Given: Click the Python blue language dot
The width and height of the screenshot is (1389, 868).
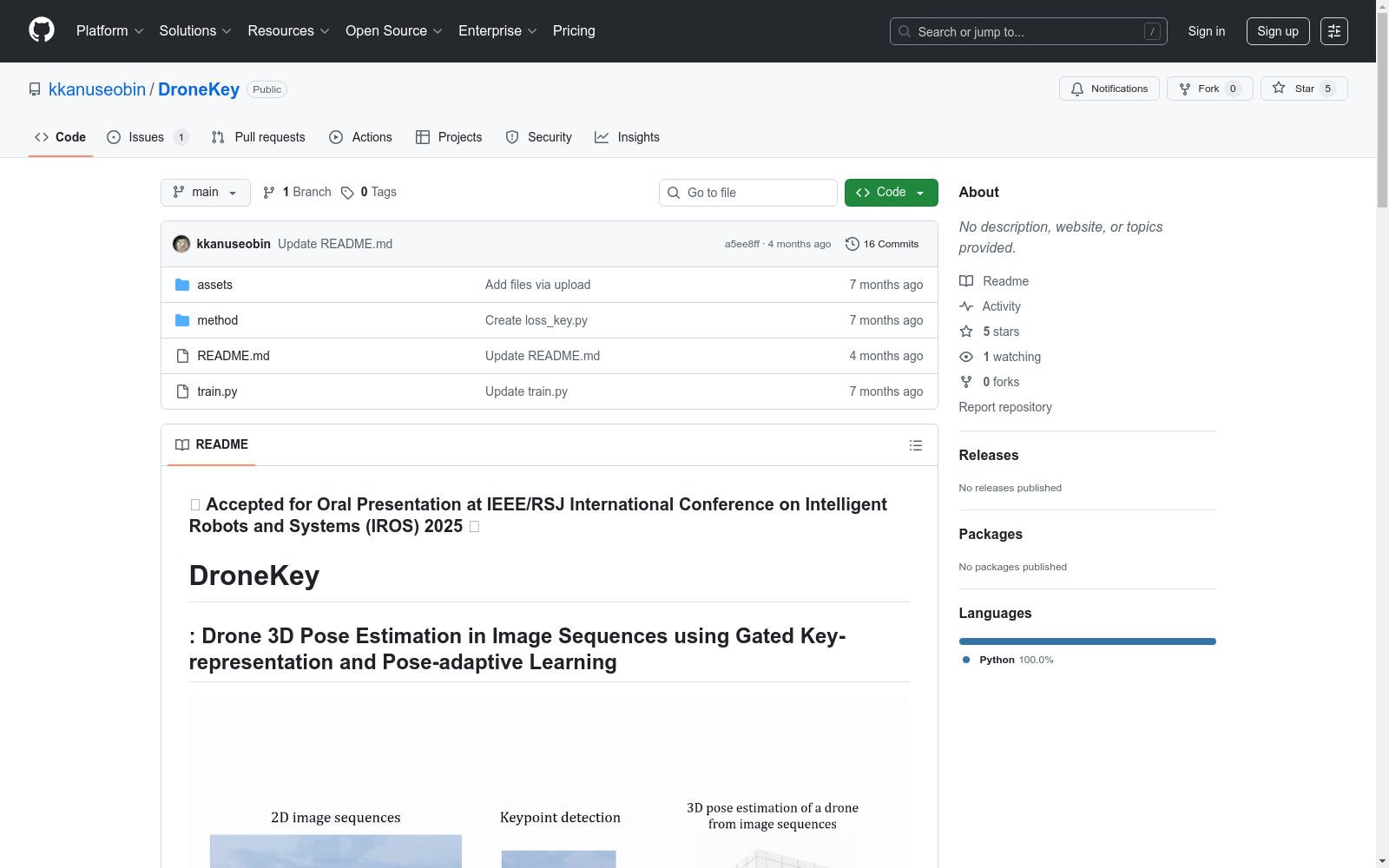Looking at the screenshot, I should pyautogui.click(x=966, y=660).
